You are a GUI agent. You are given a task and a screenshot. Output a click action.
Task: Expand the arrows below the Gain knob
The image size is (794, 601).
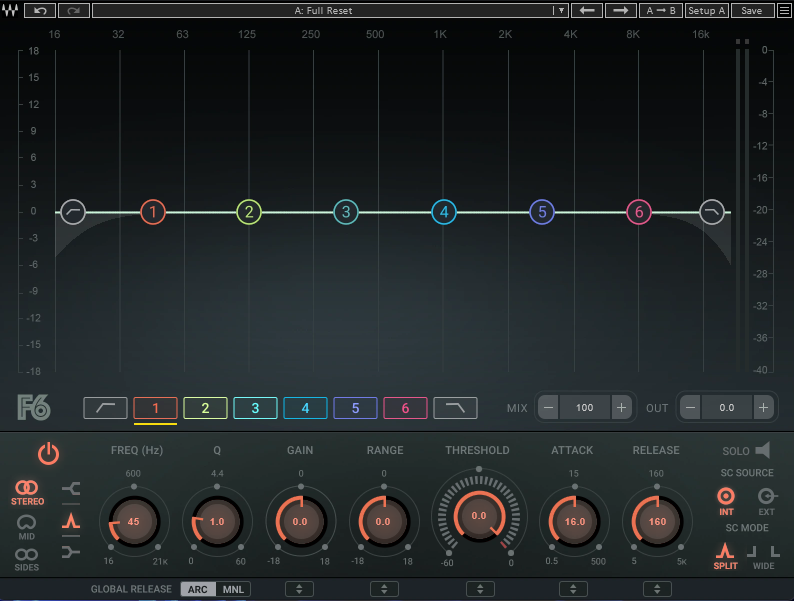pos(300,589)
